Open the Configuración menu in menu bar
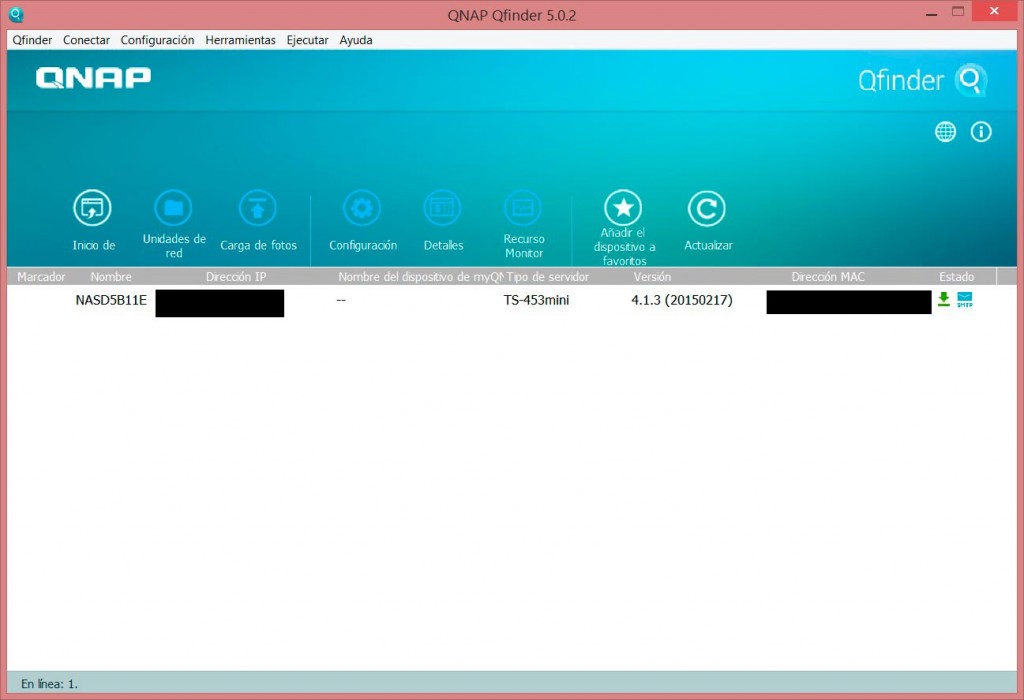The image size is (1024, 700). [157, 40]
